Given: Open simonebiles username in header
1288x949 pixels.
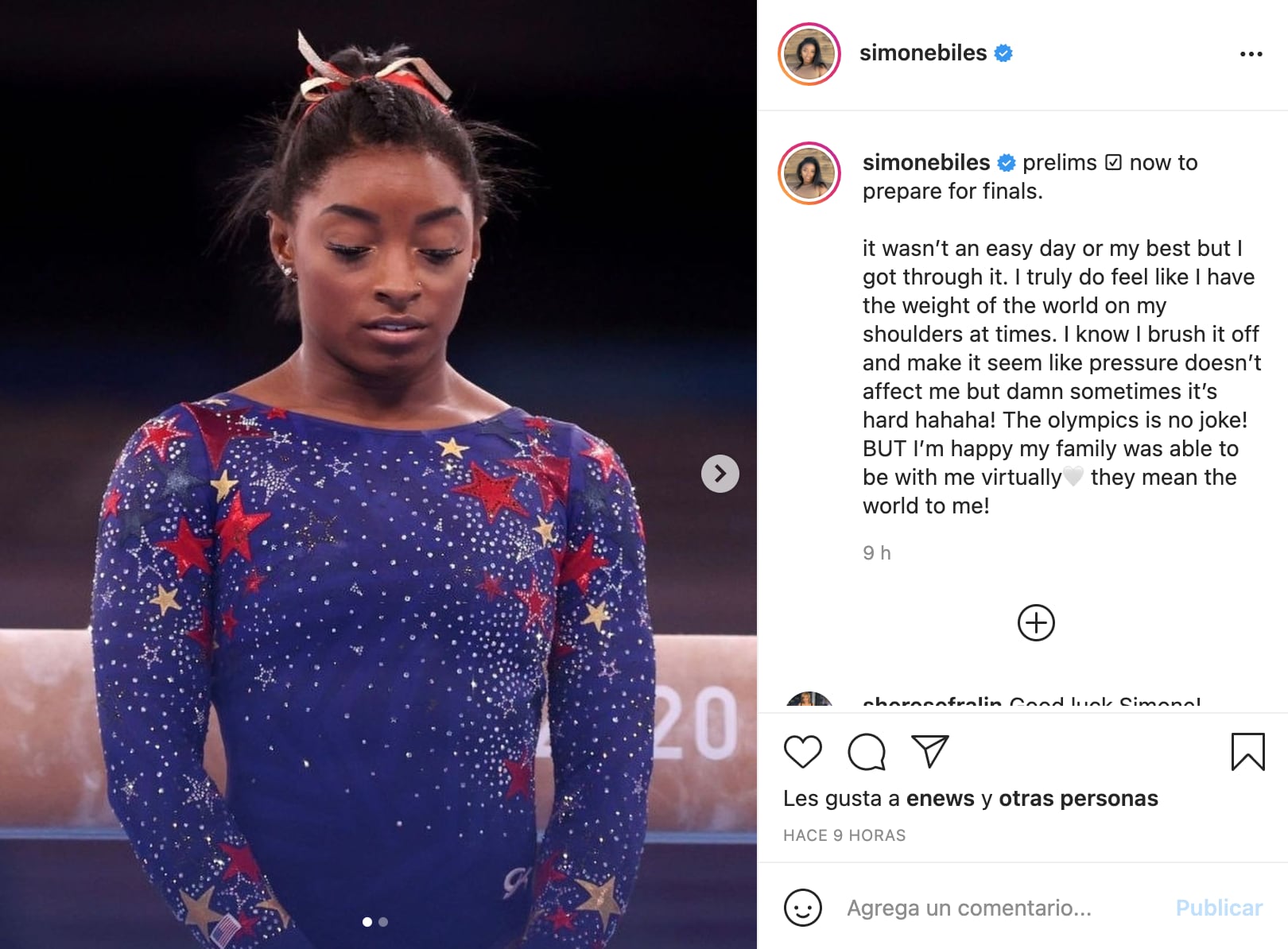Looking at the screenshot, I should pyautogui.click(x=923, y=52).
